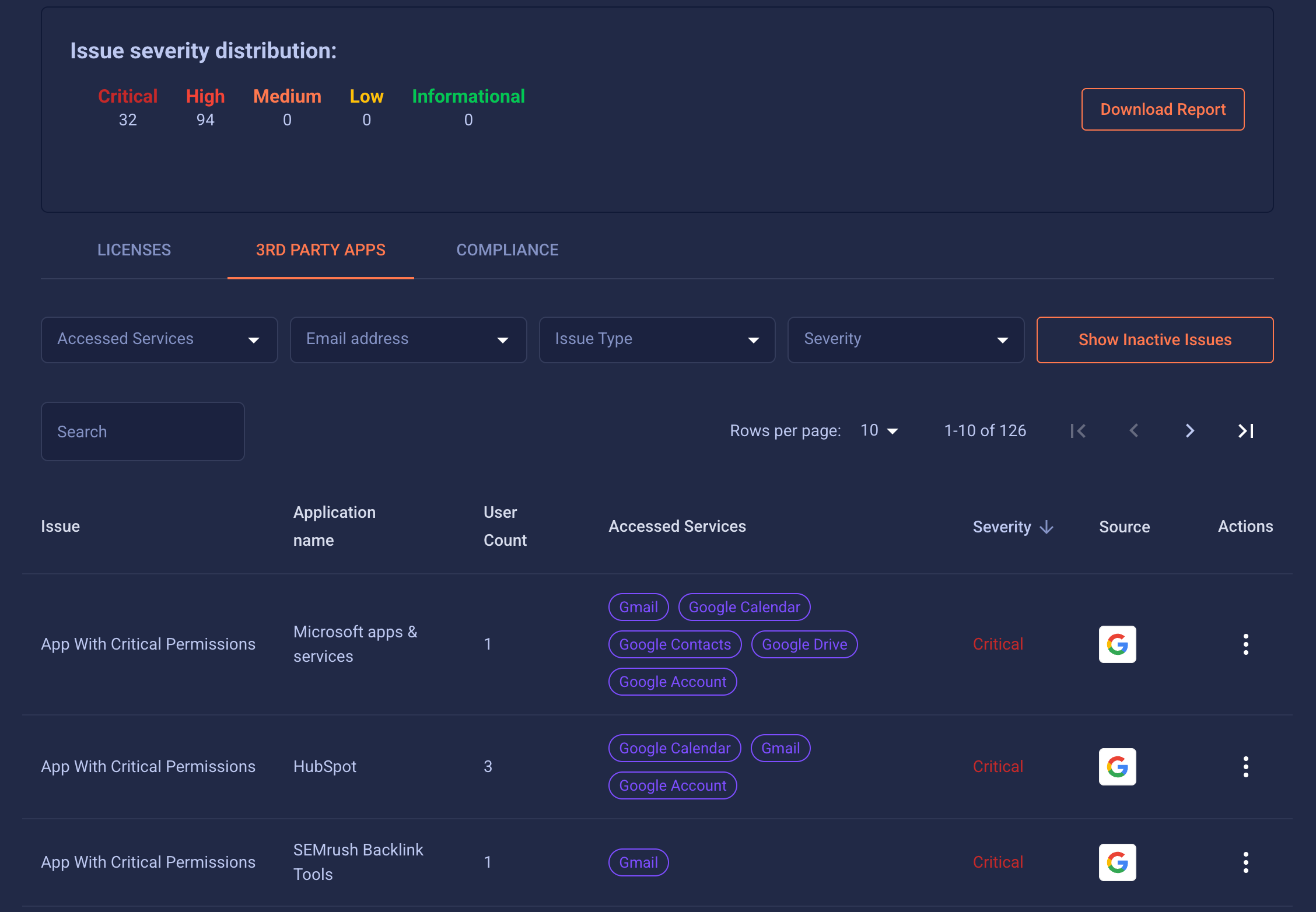Switch to the Licenses tab
This screenshot has width=1316, height=912.
134,250
